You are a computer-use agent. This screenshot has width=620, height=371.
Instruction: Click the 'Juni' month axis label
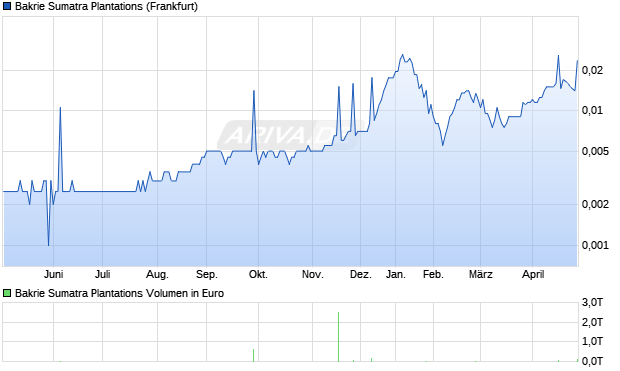(x=53, y=274)
